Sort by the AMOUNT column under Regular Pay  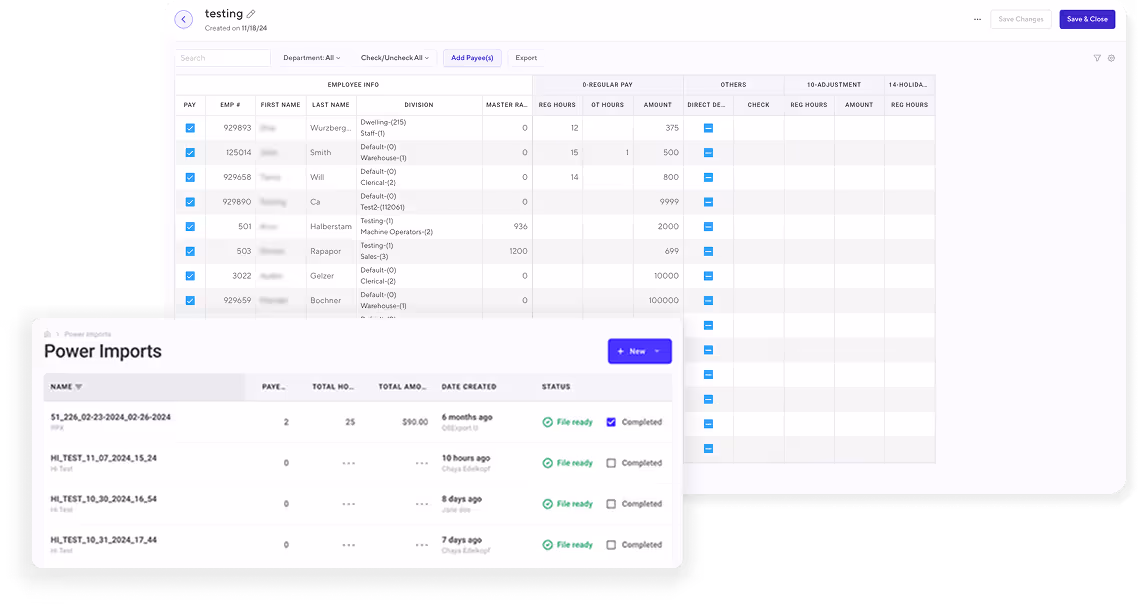point(657,105)
